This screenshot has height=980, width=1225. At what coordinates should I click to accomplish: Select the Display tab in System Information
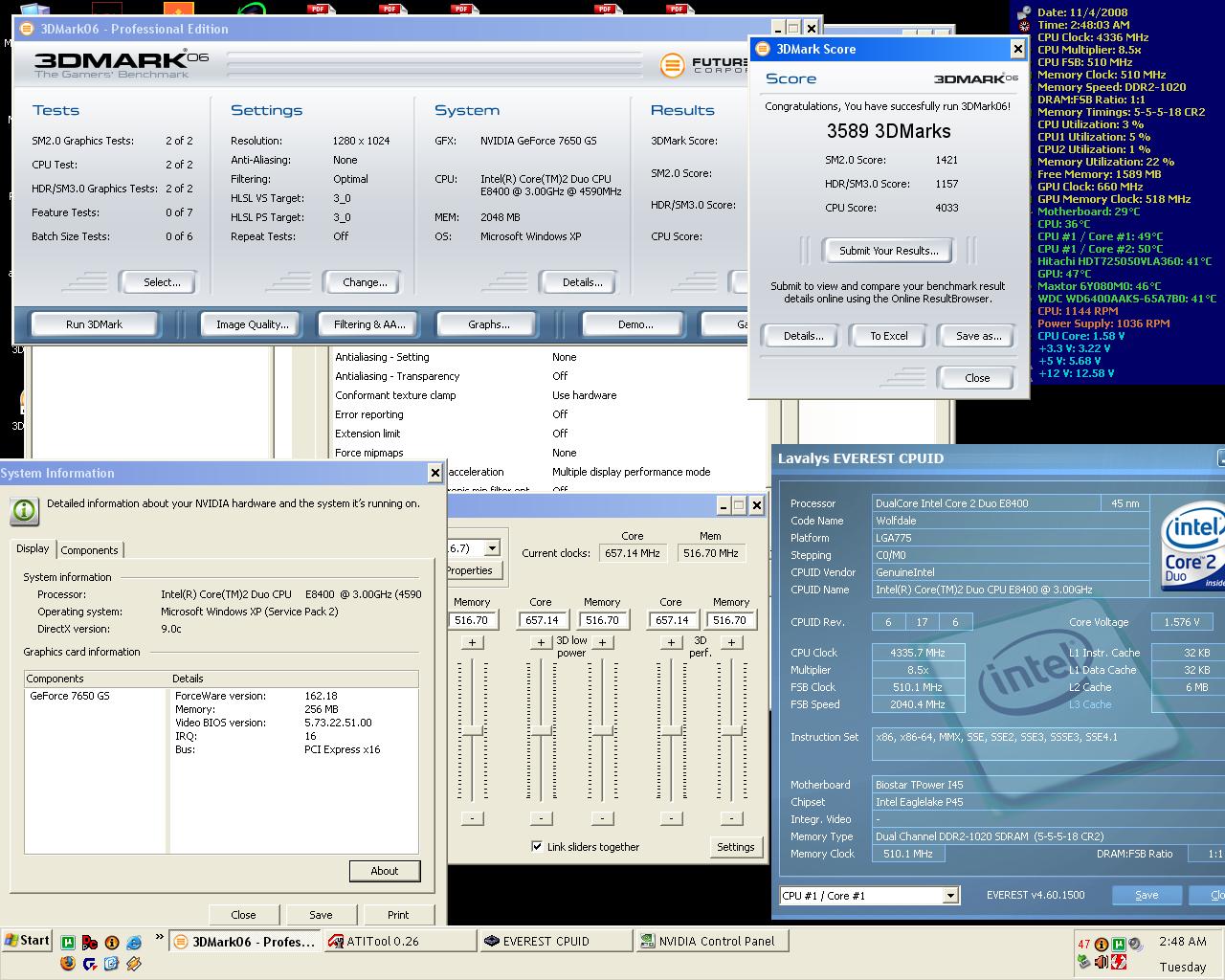click(33, 548)
